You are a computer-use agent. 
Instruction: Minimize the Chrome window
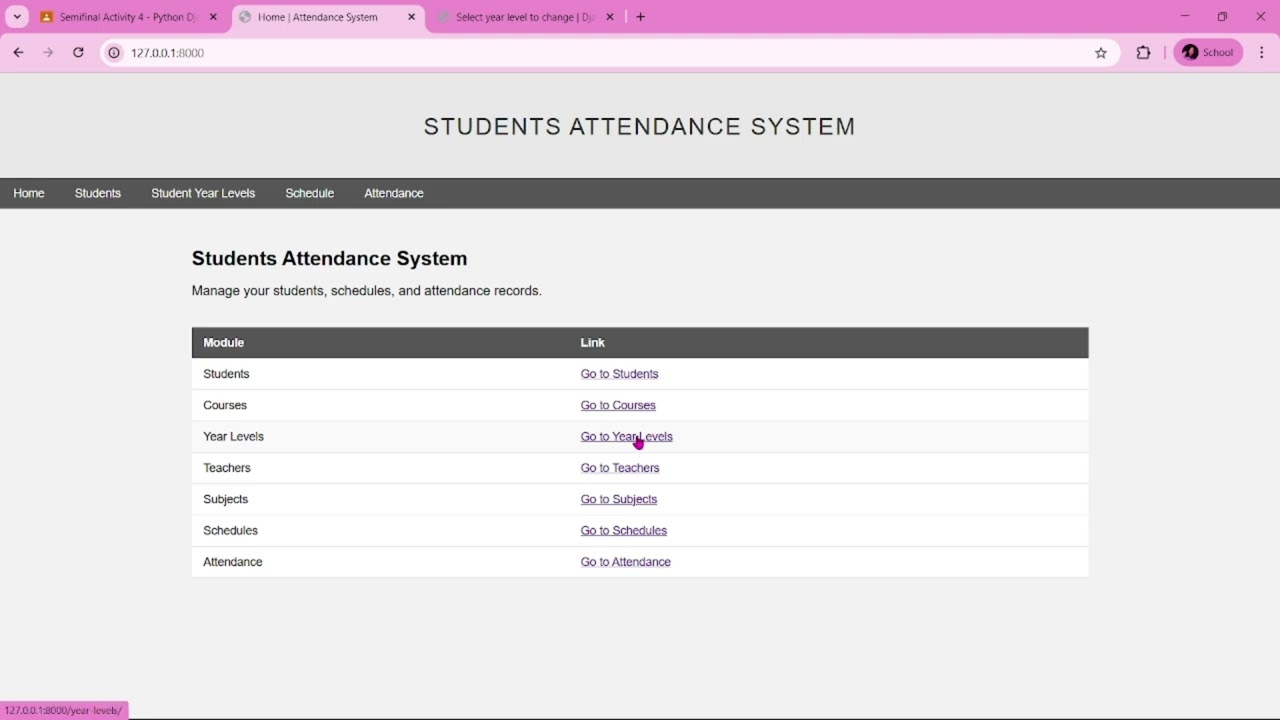tap(1185, 17)
